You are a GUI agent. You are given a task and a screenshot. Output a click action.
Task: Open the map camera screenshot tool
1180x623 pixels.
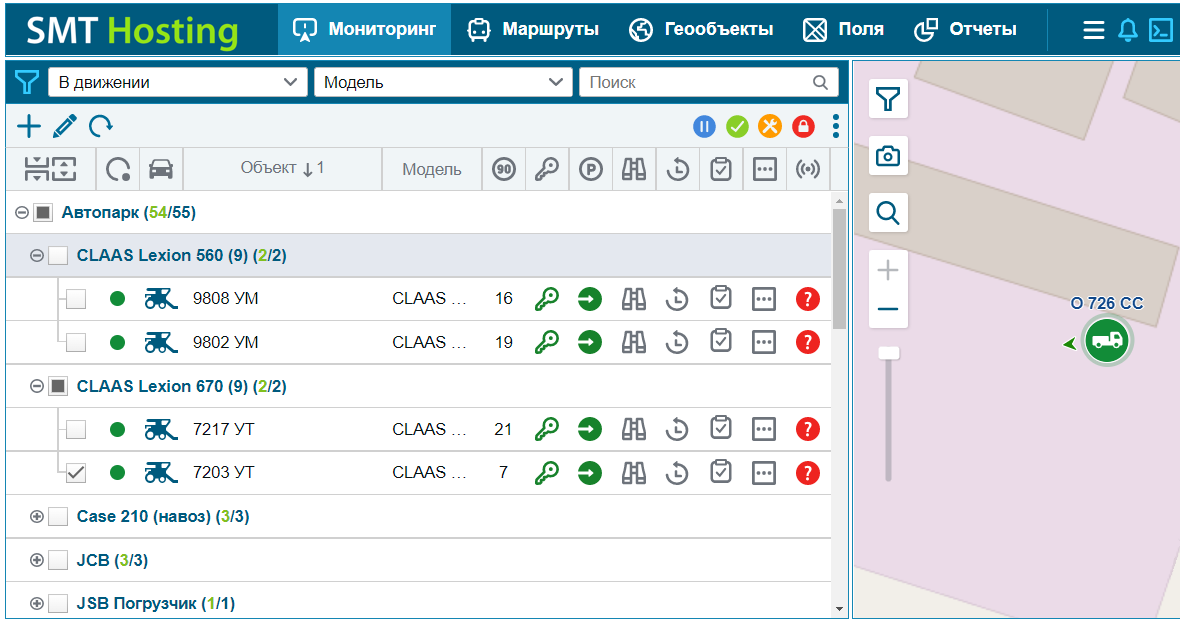coord(888,156)
